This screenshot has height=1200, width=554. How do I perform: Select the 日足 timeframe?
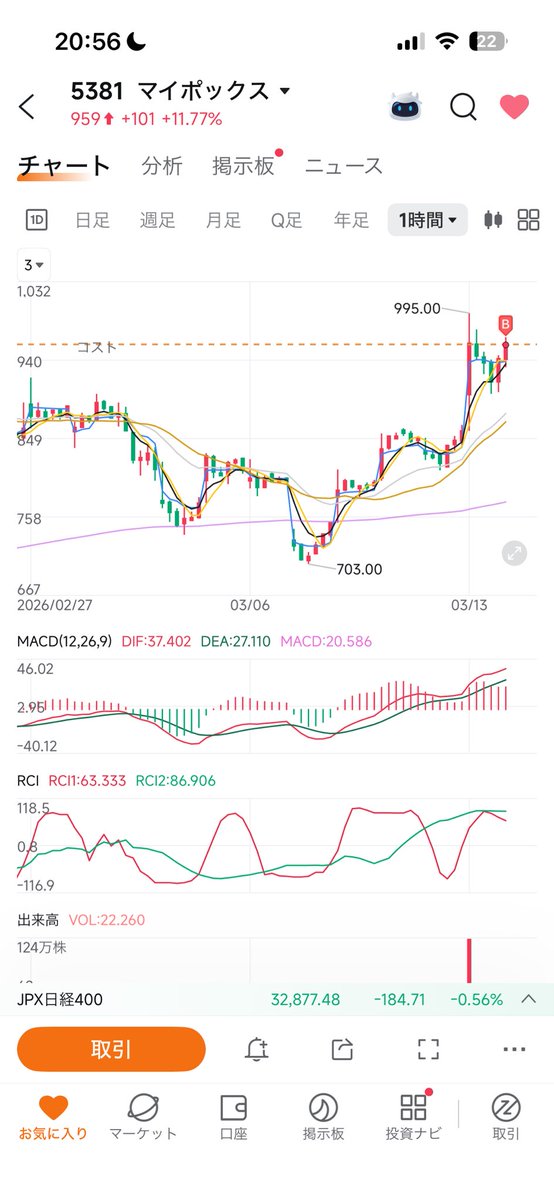point(93,220)
